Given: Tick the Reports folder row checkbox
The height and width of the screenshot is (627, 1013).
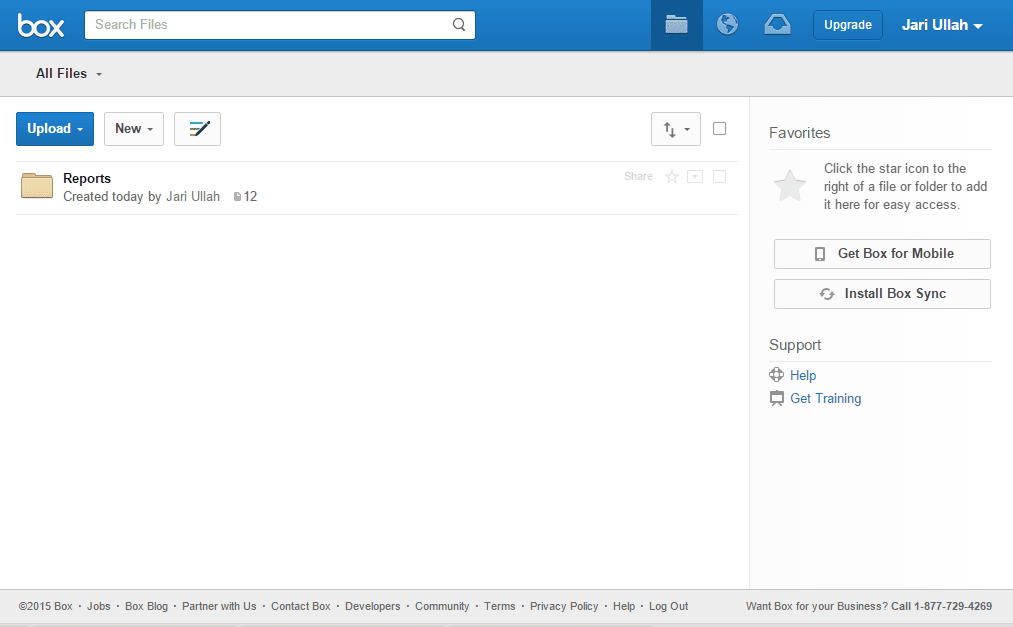Looking at the screenshot, I should 719,176.
